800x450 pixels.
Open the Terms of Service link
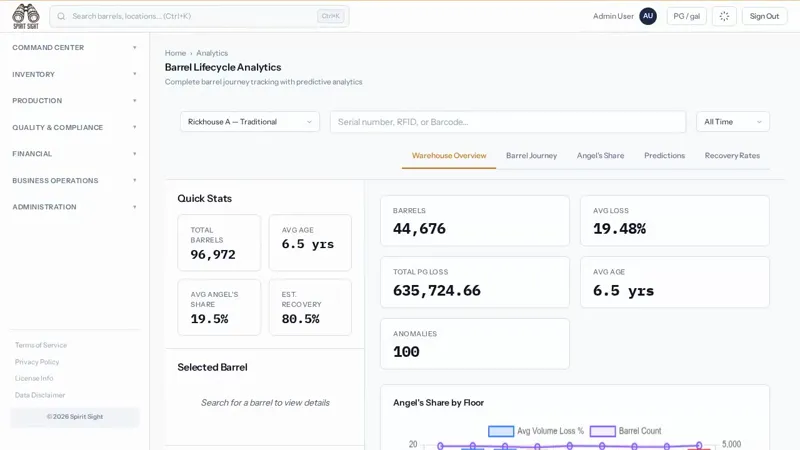click(x=41, y=345)
